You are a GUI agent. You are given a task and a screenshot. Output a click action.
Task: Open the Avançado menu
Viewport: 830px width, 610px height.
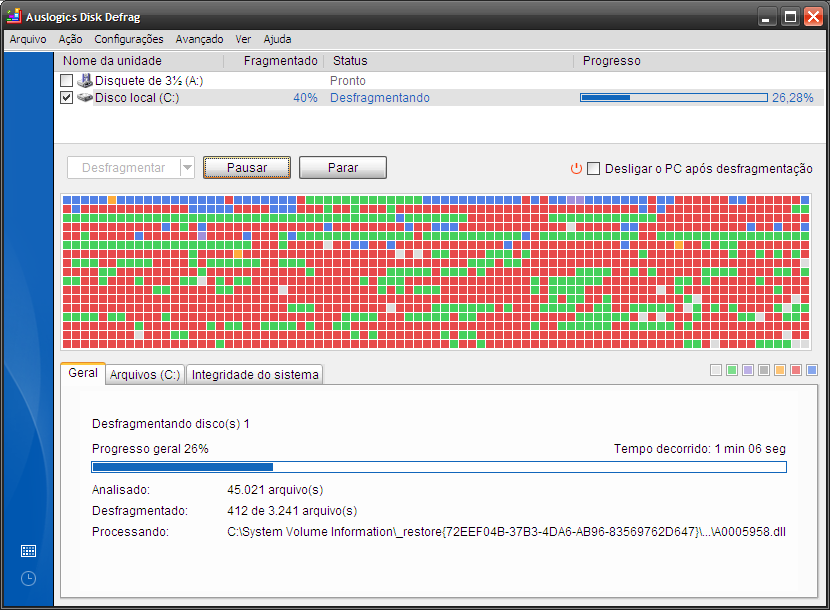[200, 39]
